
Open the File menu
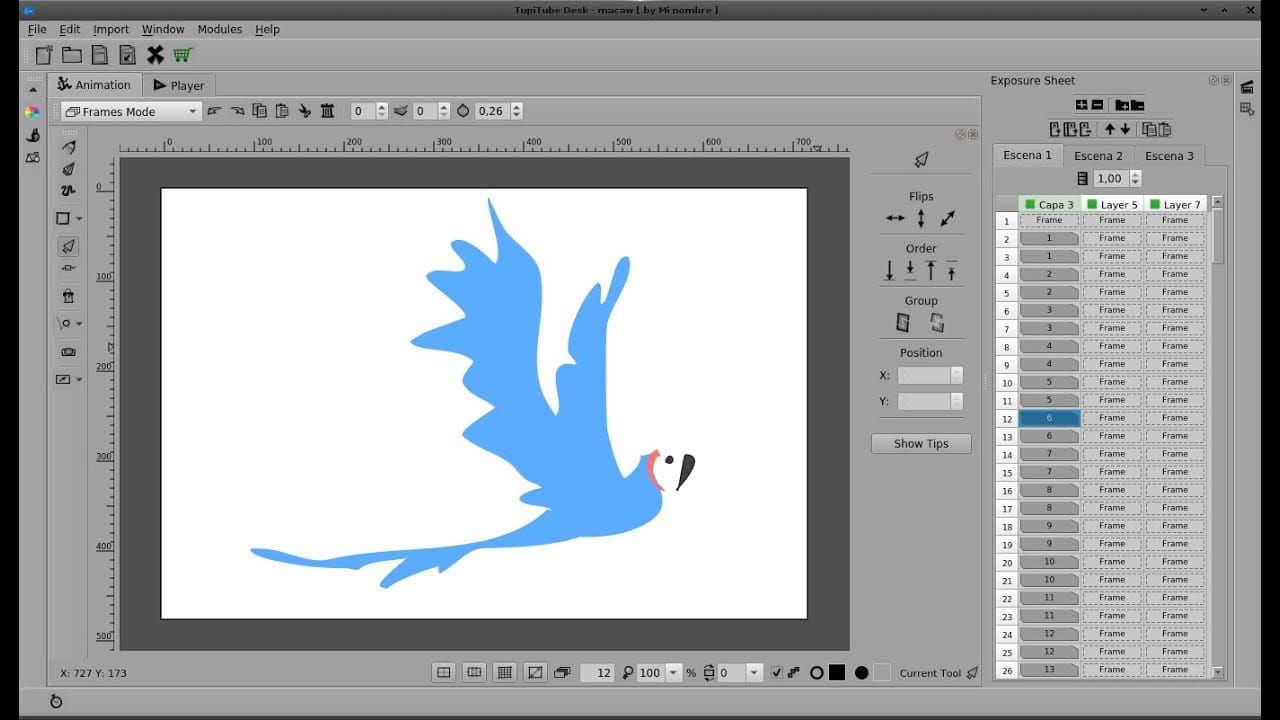click(x=37, y=29)
